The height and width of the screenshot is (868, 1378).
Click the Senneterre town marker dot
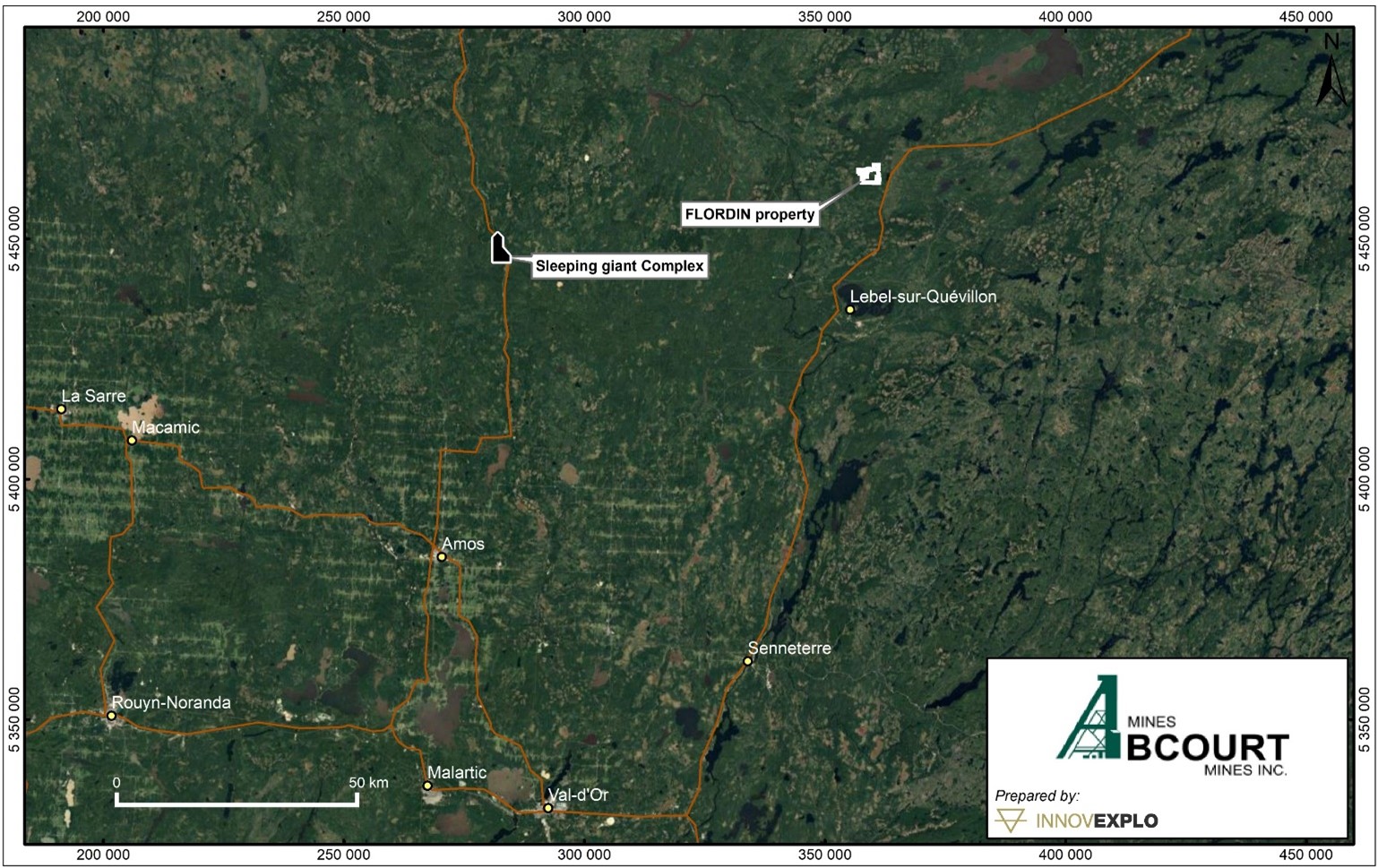[x=747, y=661]
